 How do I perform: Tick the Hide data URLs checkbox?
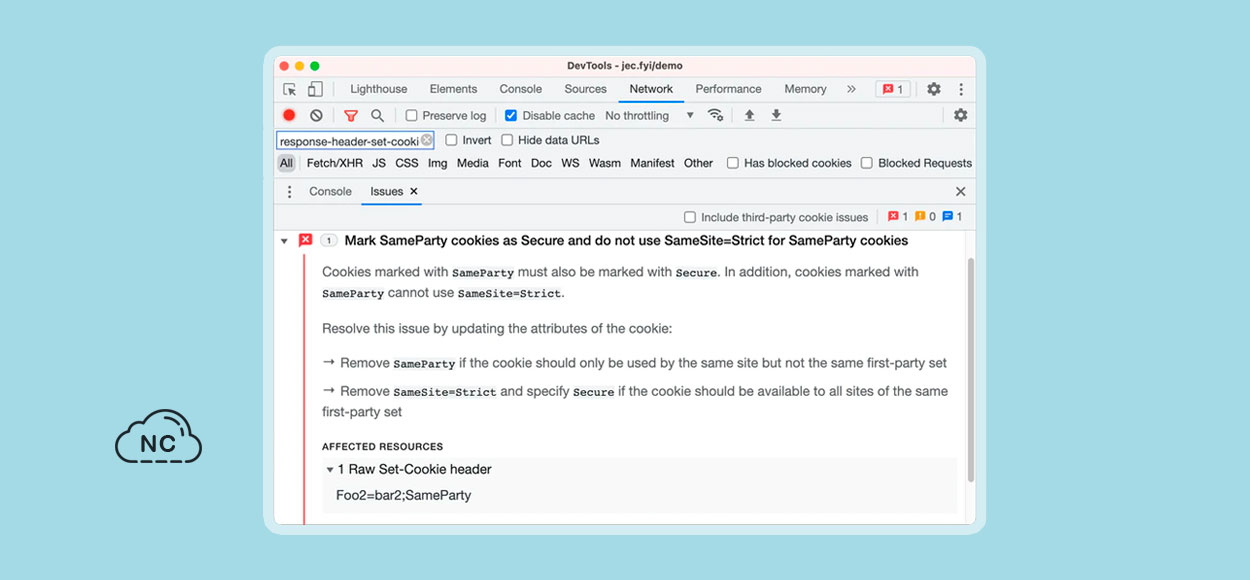507,141
